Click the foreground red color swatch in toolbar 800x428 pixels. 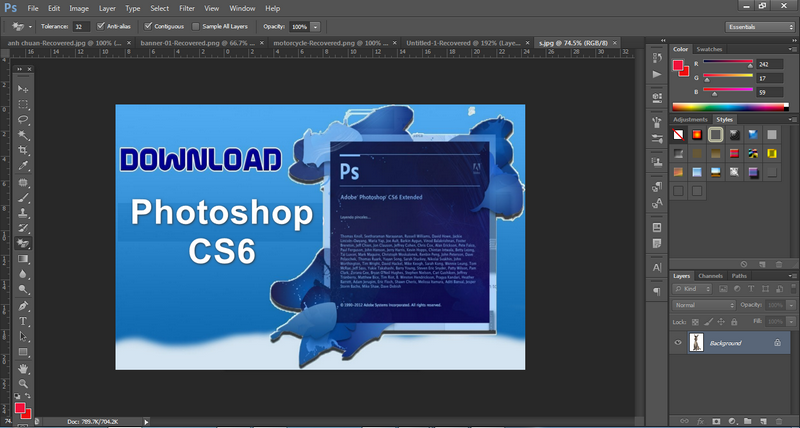pos(18,407)
